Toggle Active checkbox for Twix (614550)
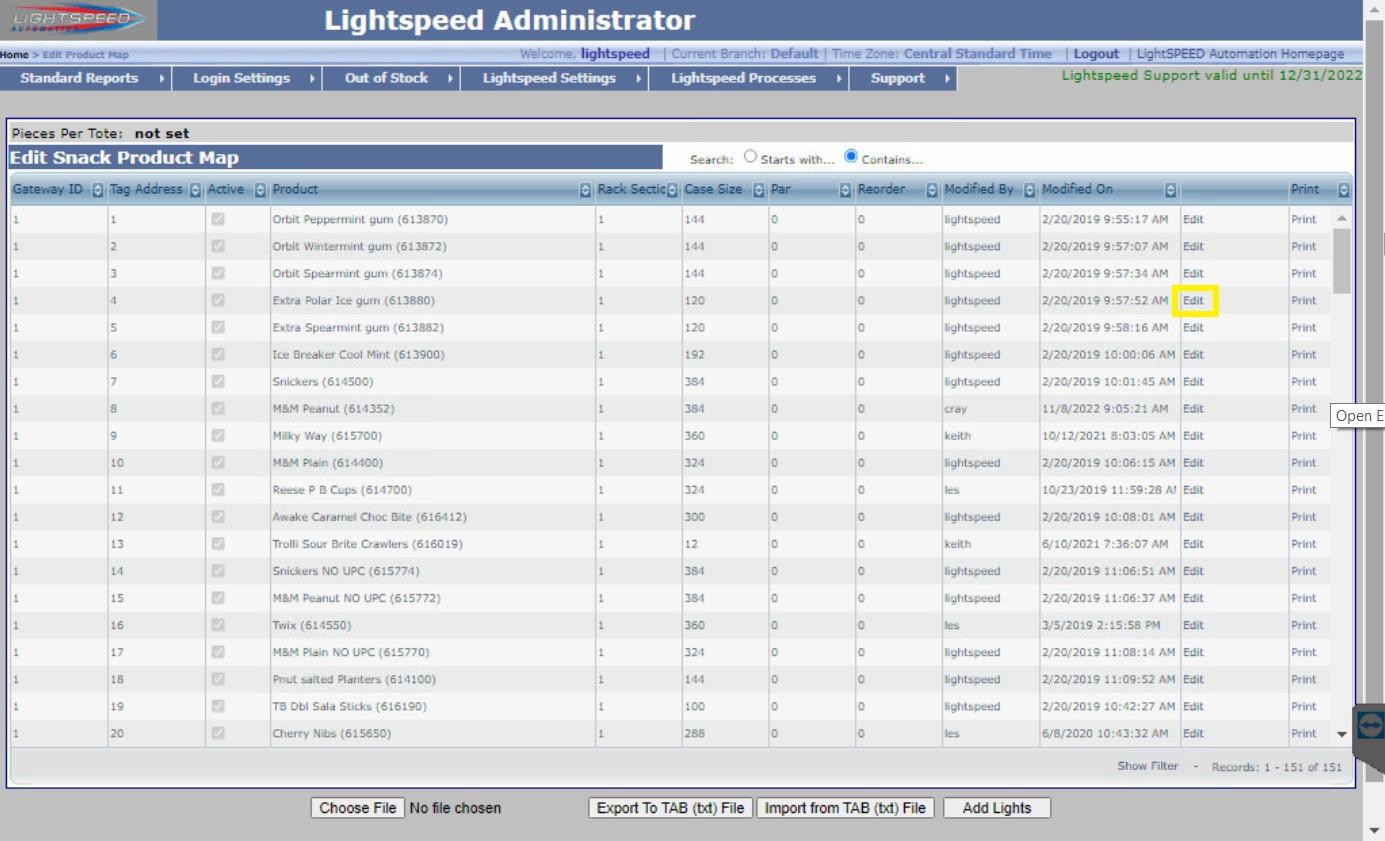 pyautogui.click(x=218, y=624)
